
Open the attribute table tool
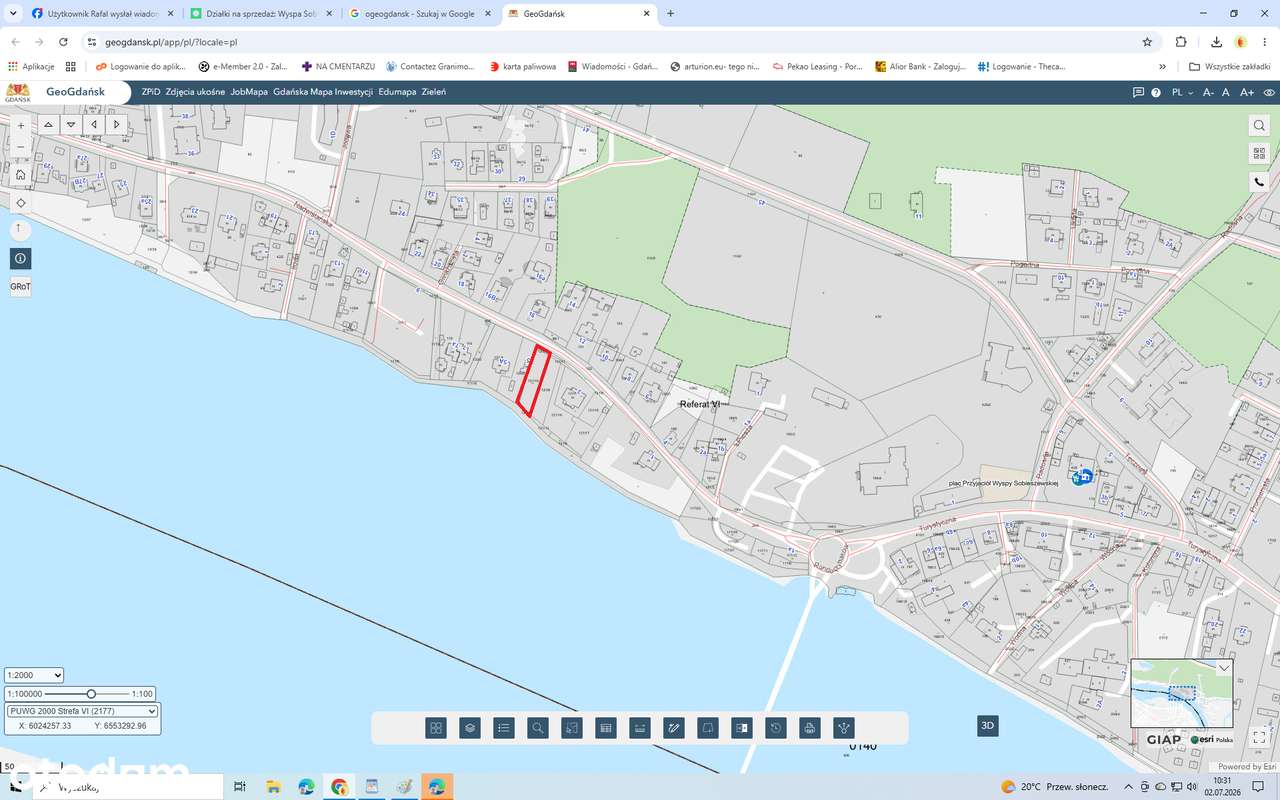(606, 728)
